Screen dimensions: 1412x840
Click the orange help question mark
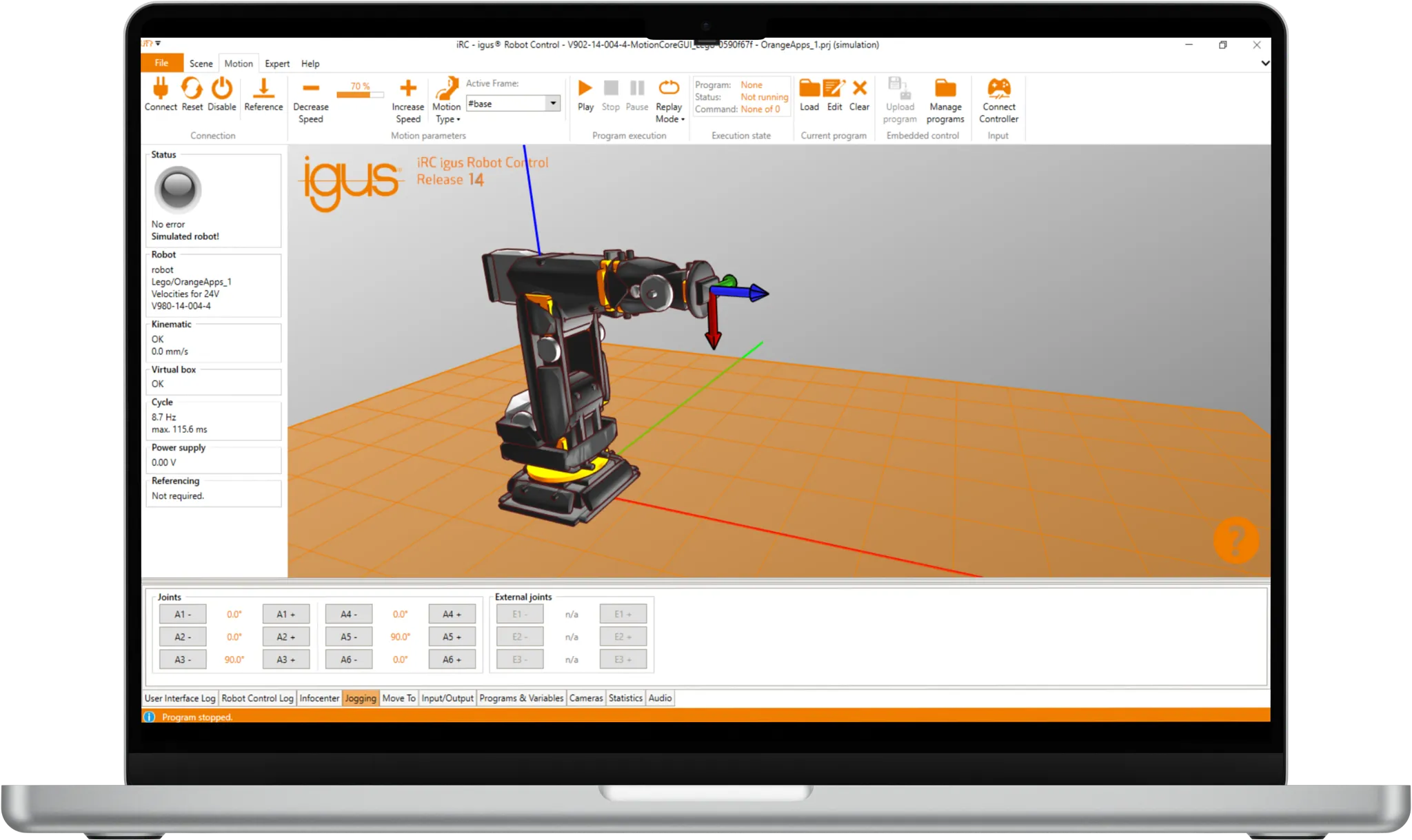[1236, 540]
